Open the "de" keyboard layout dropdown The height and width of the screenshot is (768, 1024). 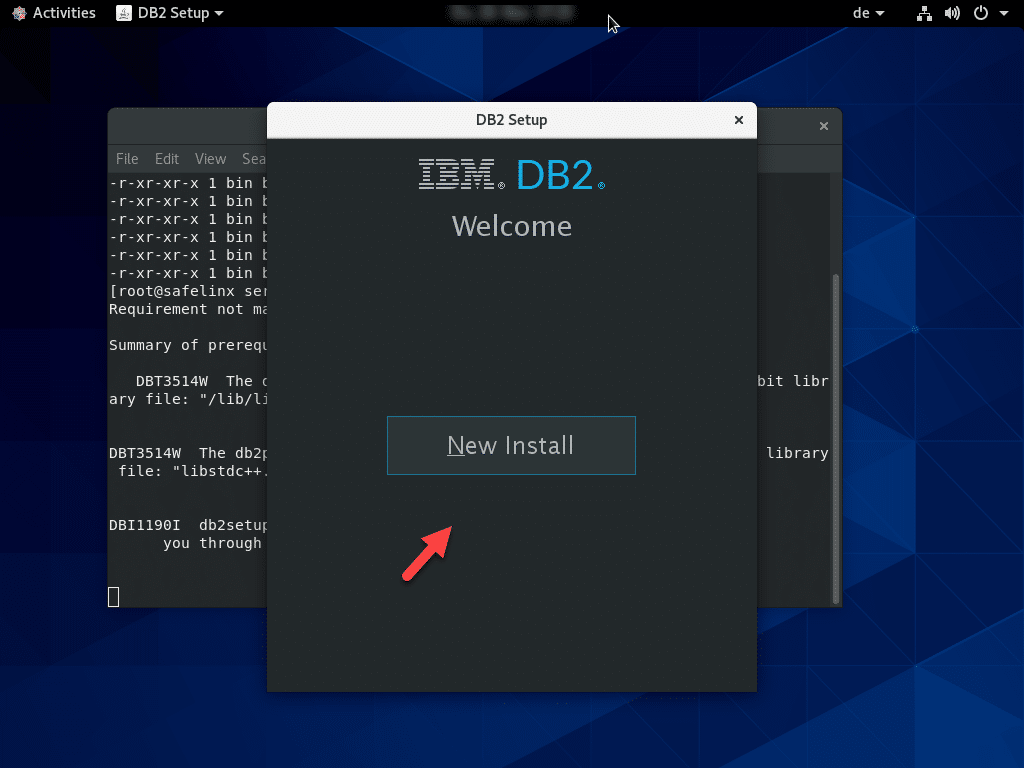coord(866,13)
